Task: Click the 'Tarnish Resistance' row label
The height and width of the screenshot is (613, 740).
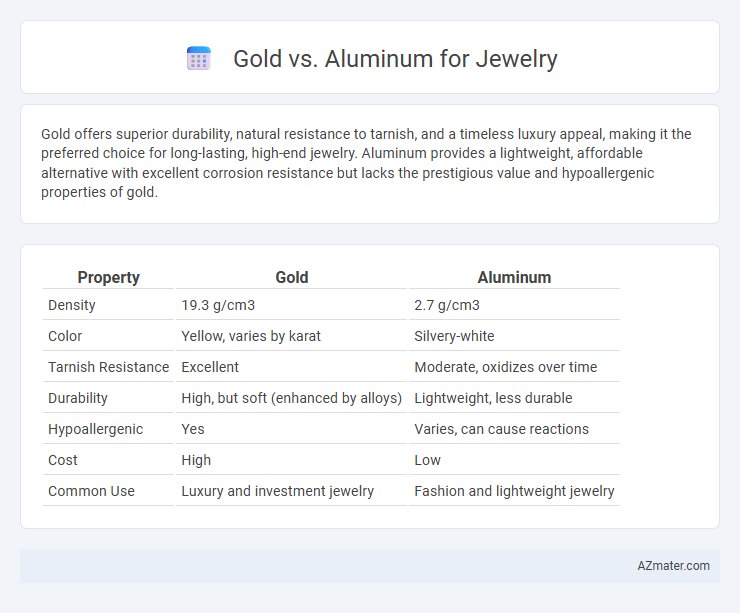Action: 109,367
